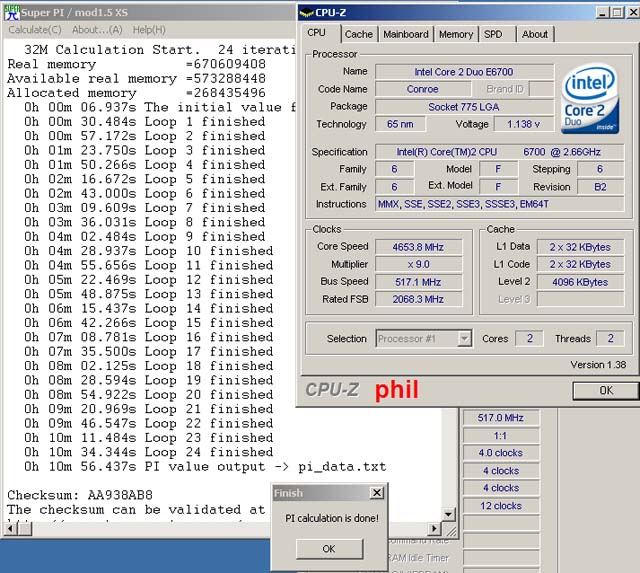The image size is (640, 573).
Task: Click Core Speed value 4653.8 MHz
Action: pyautogui.click(x=419, y=247)
